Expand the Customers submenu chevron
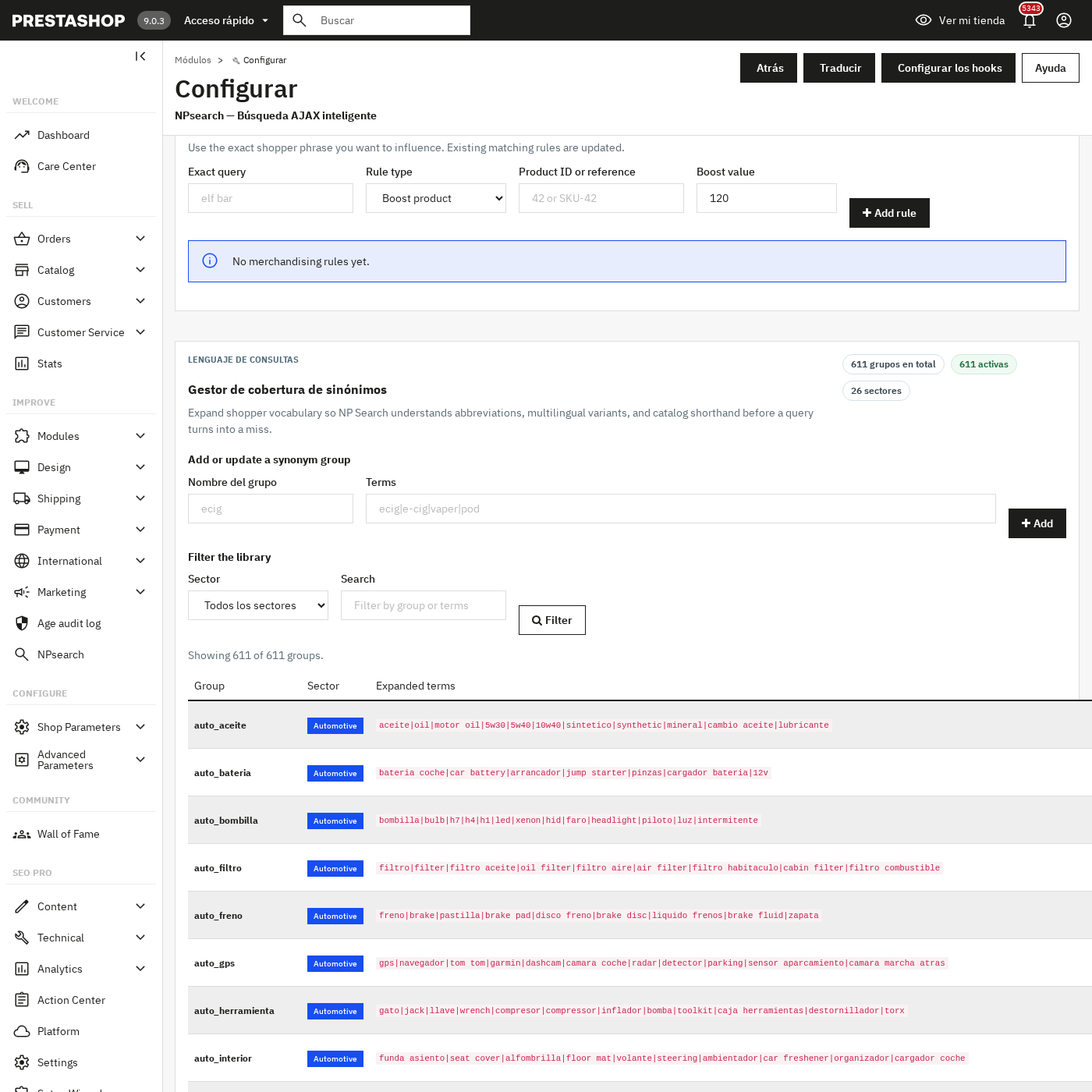This screenshot has width=1092, height=1092. tap(140, 301)
